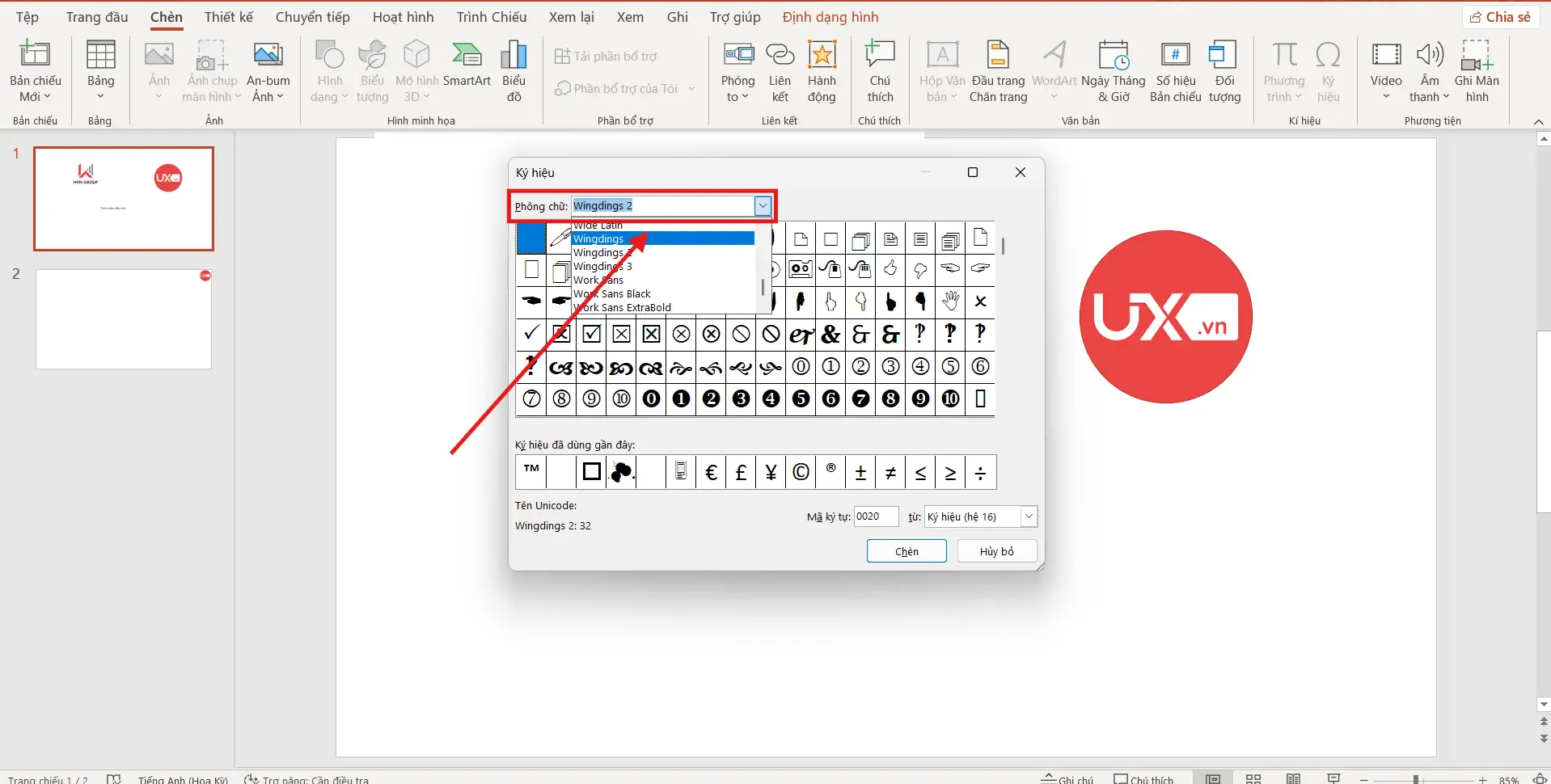This screenshot has width=1551, height=784.
Task: Click the Đối tượng object button
Action: click(1224, 72)
